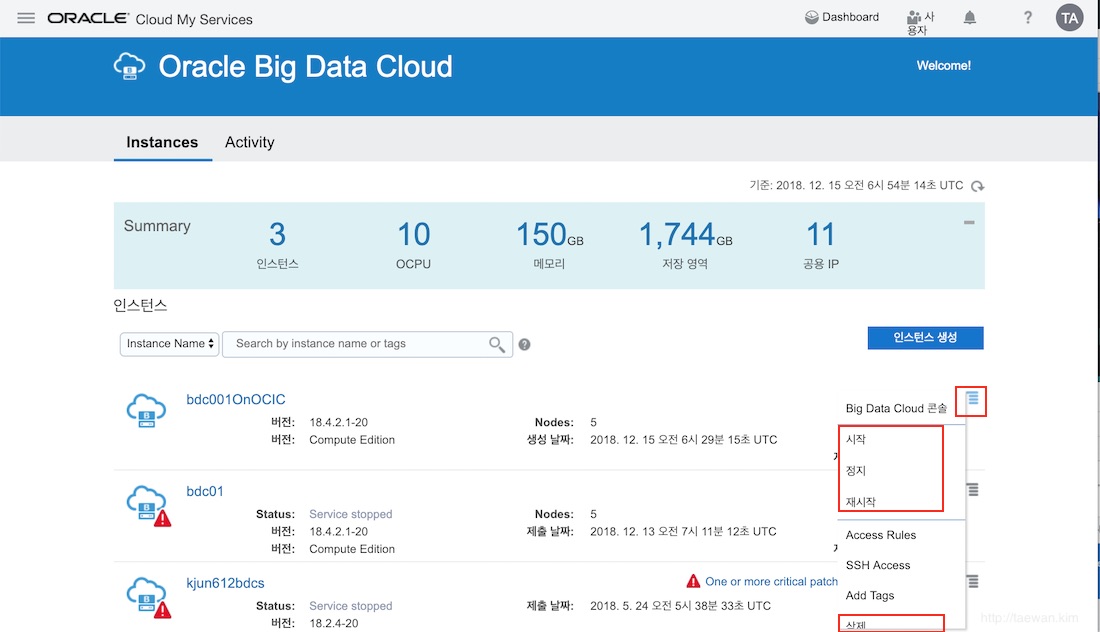The height and width of the screenshot is (632, 1100).
Task: Select SSH Access from the menu
Action: [x=878, y=565]
